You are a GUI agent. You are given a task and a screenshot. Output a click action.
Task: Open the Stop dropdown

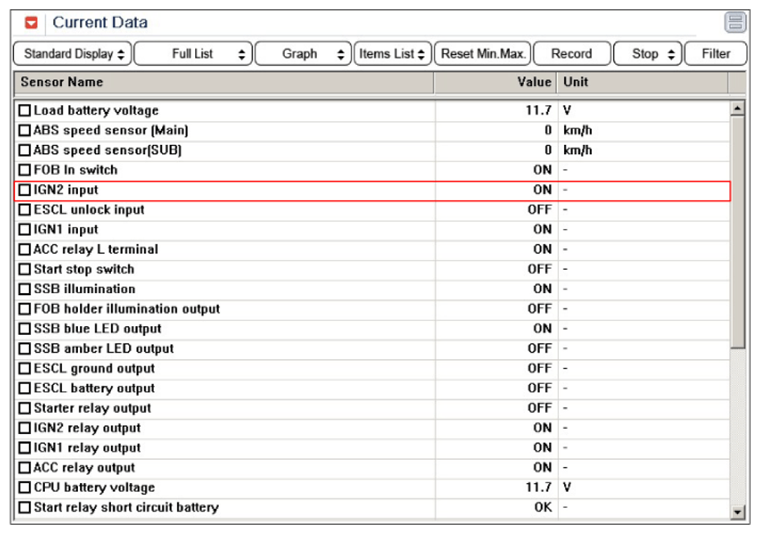647,54
